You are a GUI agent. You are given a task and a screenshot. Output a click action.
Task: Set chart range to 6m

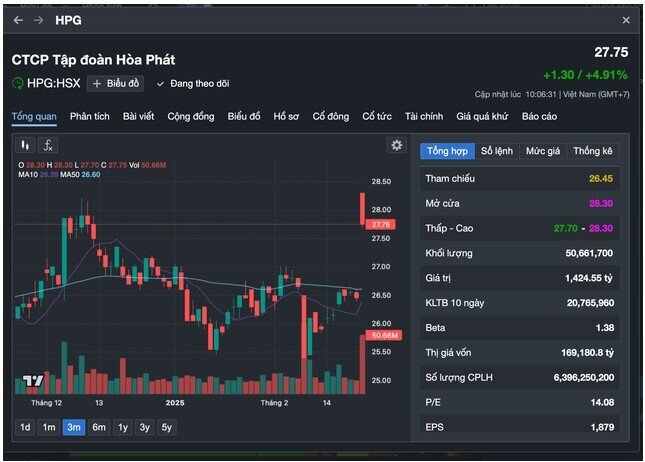coord(99,427)
